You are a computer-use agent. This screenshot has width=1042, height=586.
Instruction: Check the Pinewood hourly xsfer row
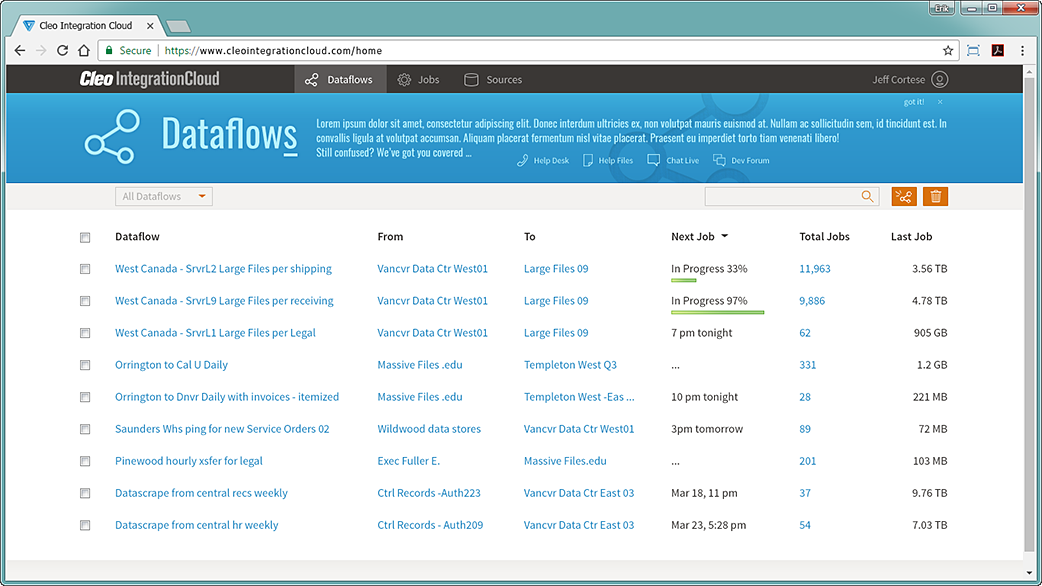[x=85, y=461]
